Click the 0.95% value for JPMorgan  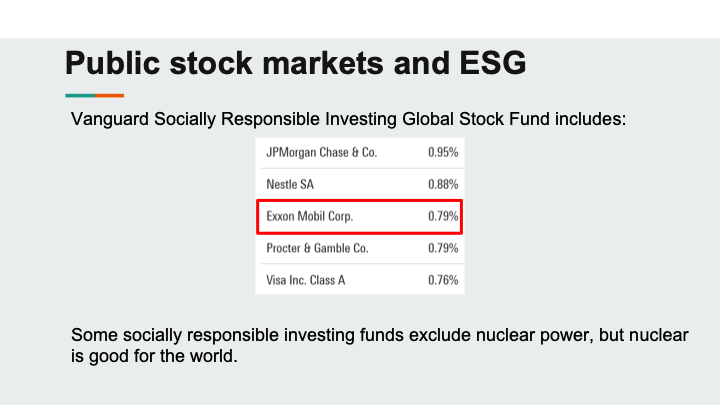click(x=443, y=152)
